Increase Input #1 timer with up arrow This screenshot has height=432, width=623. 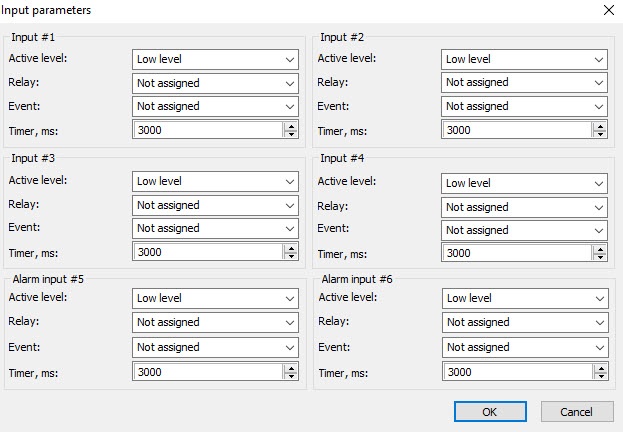pos(291,125)
